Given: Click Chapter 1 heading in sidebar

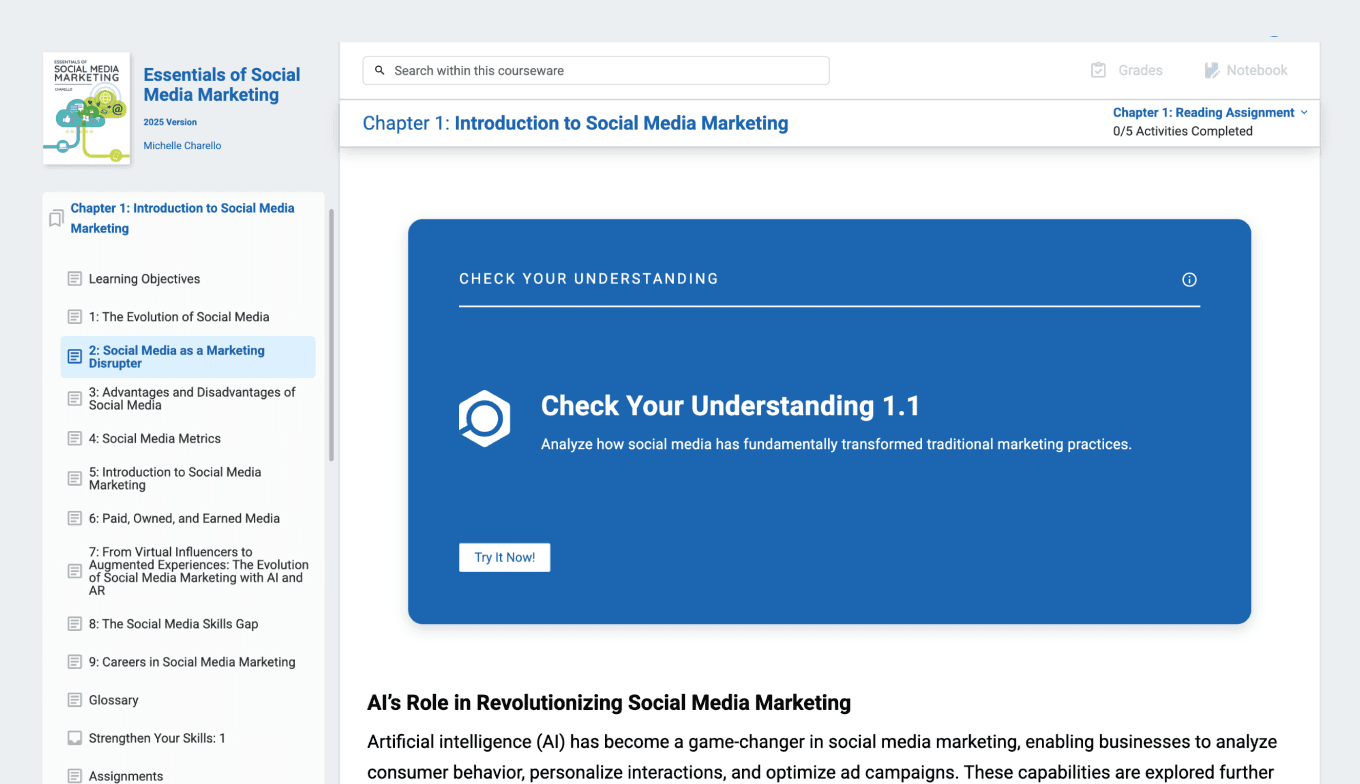Looking at the screenshot, I should 182,218.
